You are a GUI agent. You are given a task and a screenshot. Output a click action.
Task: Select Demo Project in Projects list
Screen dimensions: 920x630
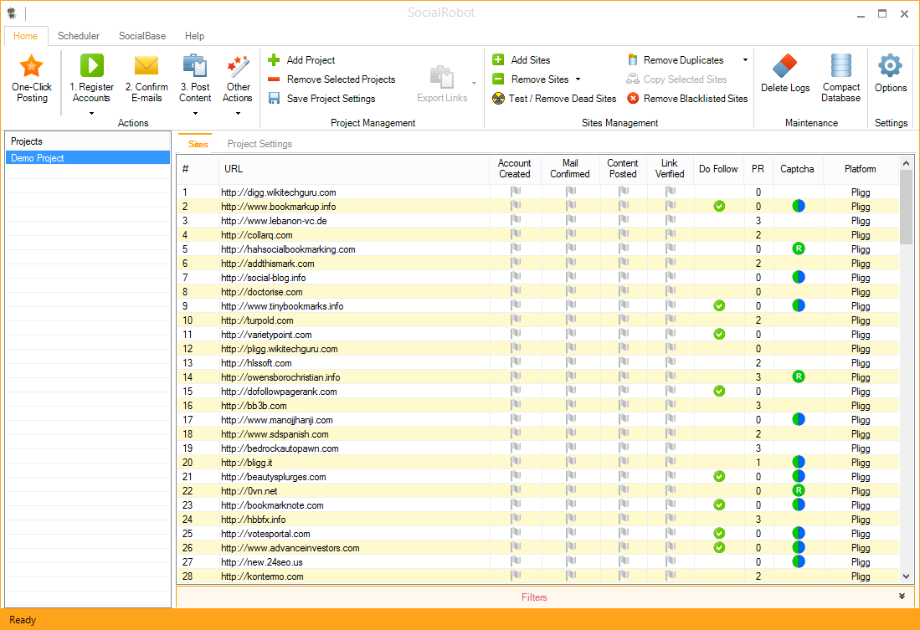pos(88,158)
